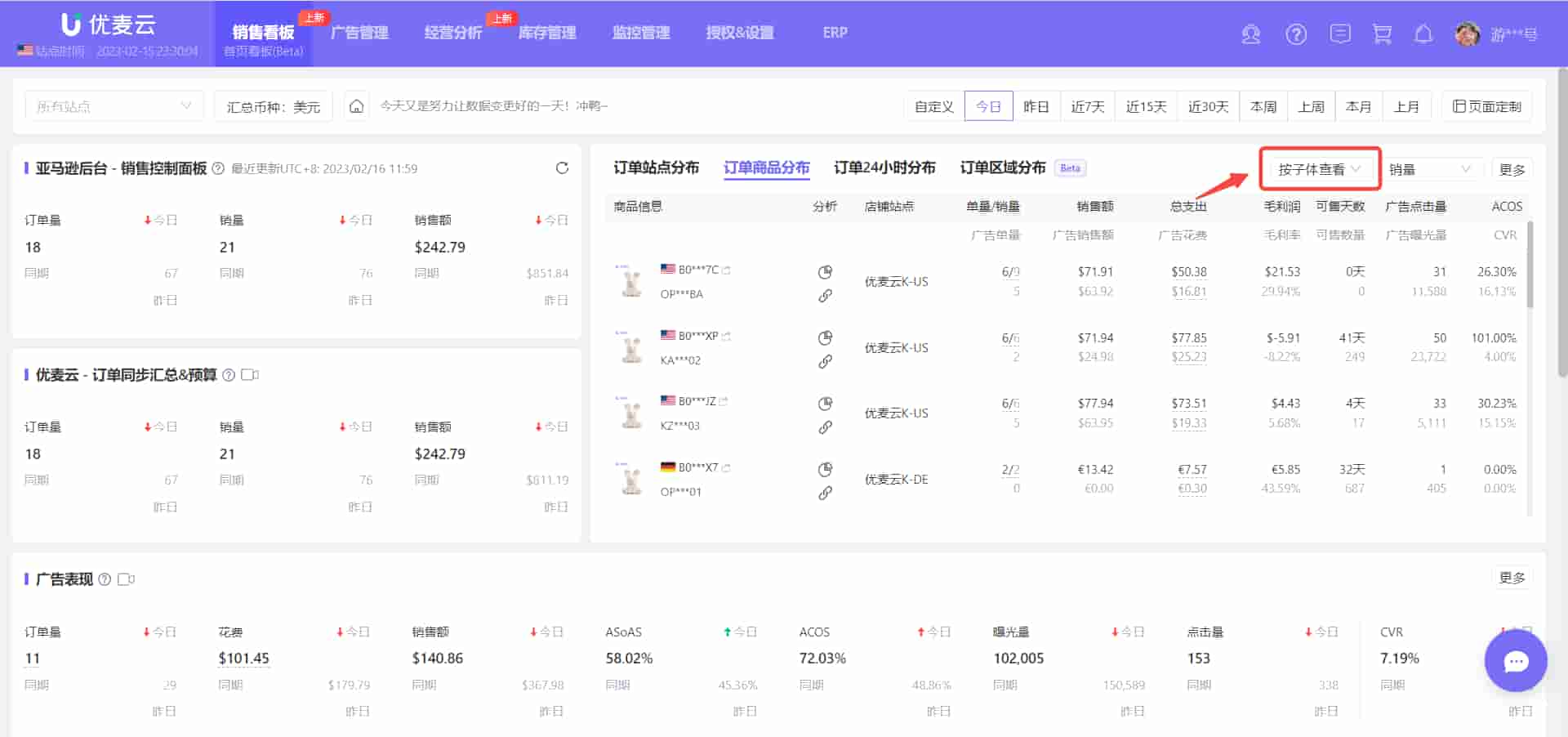1568x737 pixels.
Task: Select the 近7天 date range
Action: tap(1088, 106)
